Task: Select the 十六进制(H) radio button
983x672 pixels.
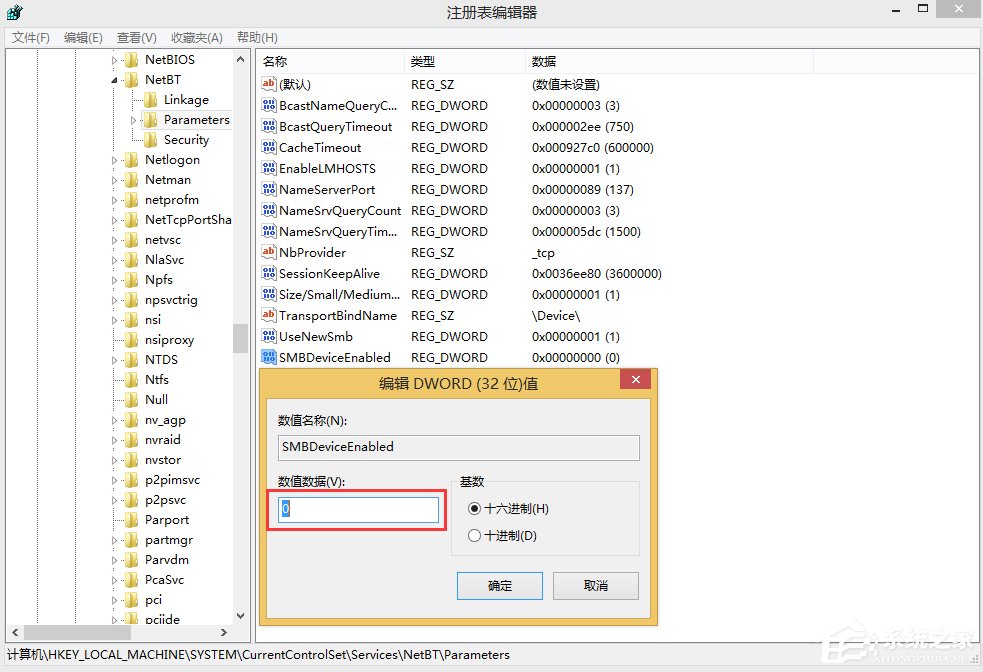Action: (x=476, y=508)
